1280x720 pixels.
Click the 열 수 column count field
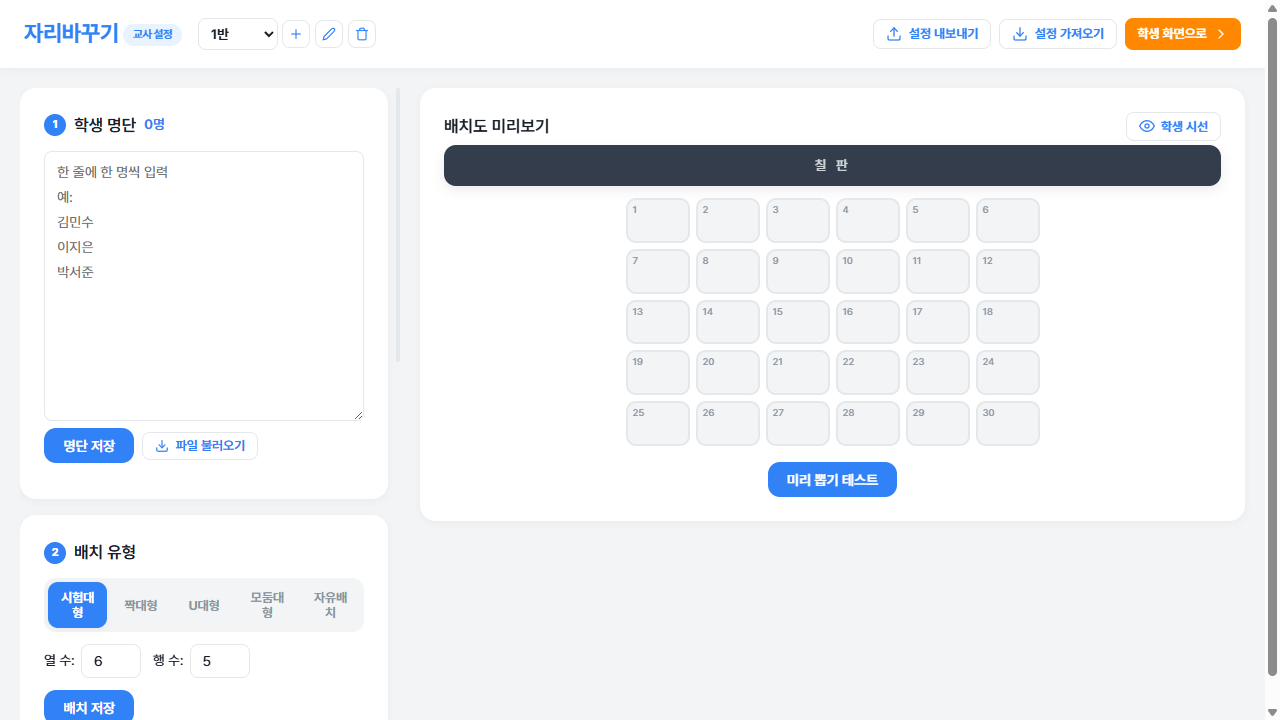click(x=110, y=661)
